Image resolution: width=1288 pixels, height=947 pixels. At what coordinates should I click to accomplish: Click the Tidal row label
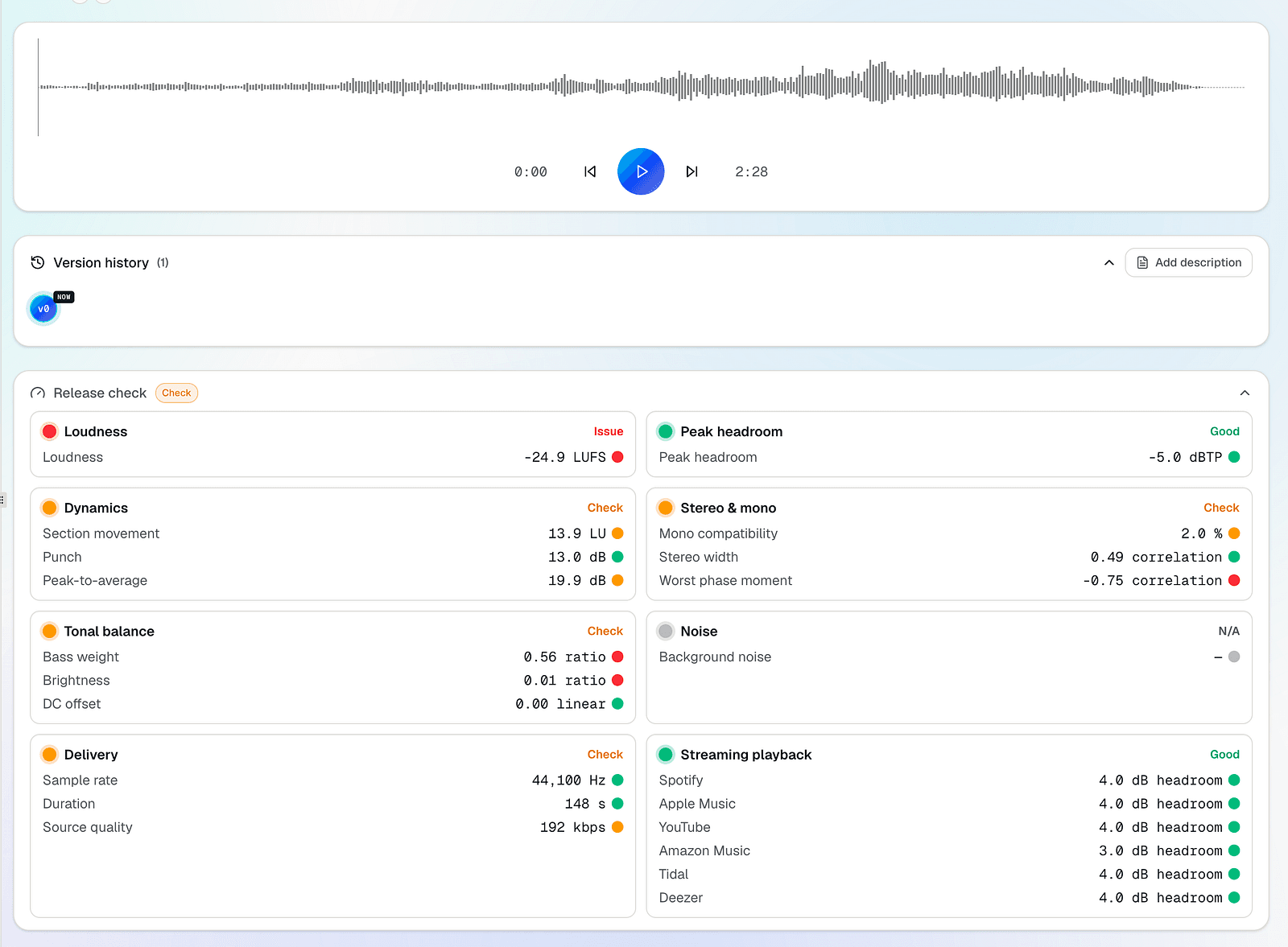[674, 874]
